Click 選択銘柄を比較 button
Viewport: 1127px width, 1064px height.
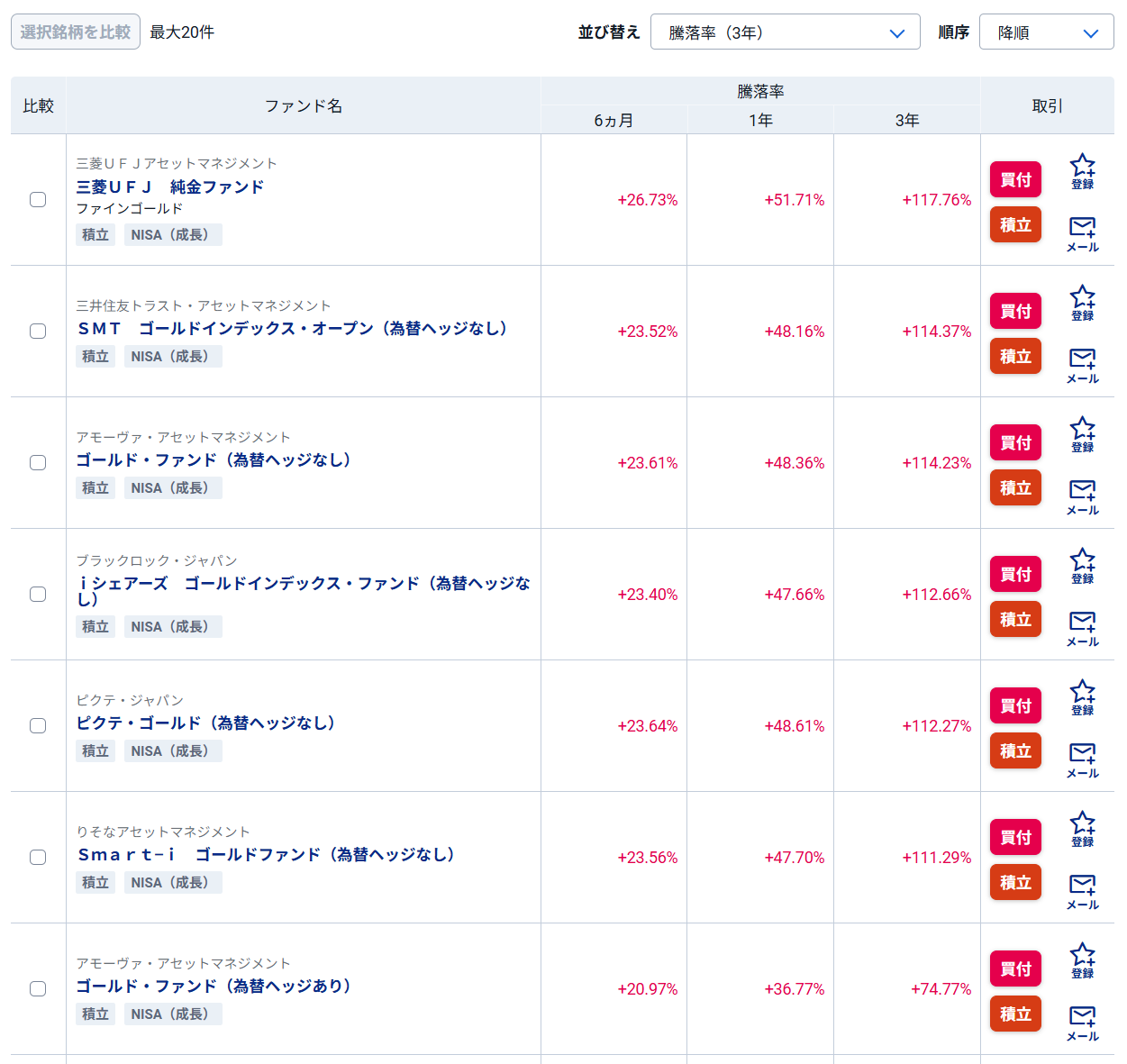point(76,32)
